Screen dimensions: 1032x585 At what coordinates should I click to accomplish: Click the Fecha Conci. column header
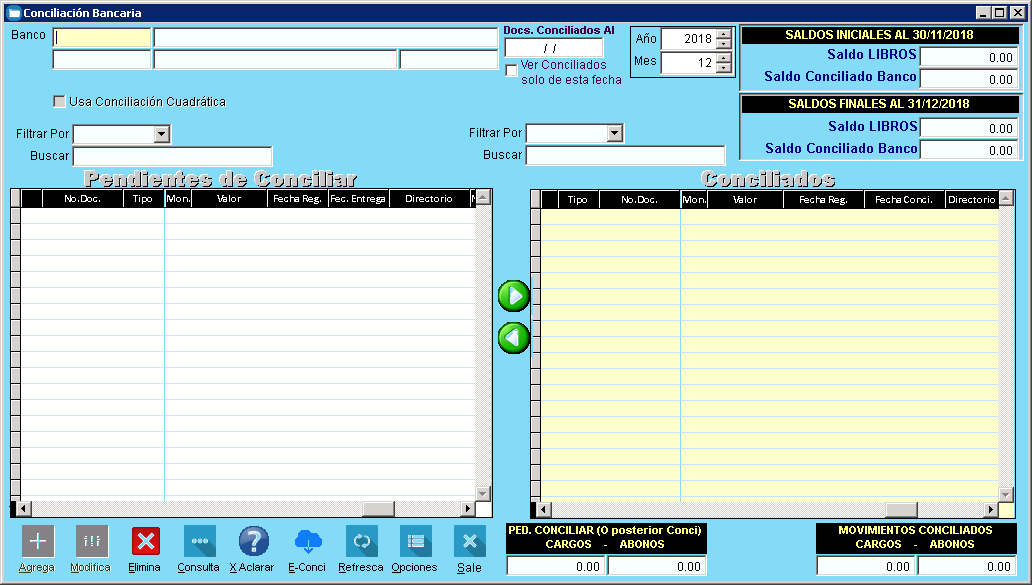pos(904,200)
